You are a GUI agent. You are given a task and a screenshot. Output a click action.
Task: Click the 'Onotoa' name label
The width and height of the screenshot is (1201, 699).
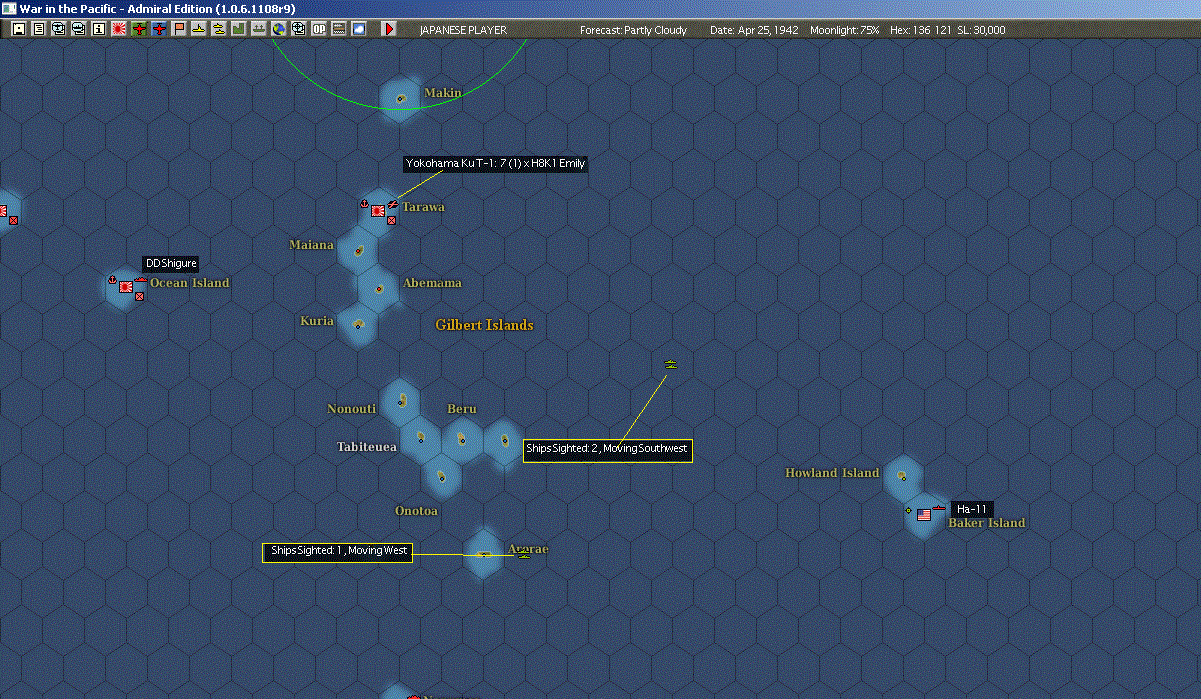point(416,511)
